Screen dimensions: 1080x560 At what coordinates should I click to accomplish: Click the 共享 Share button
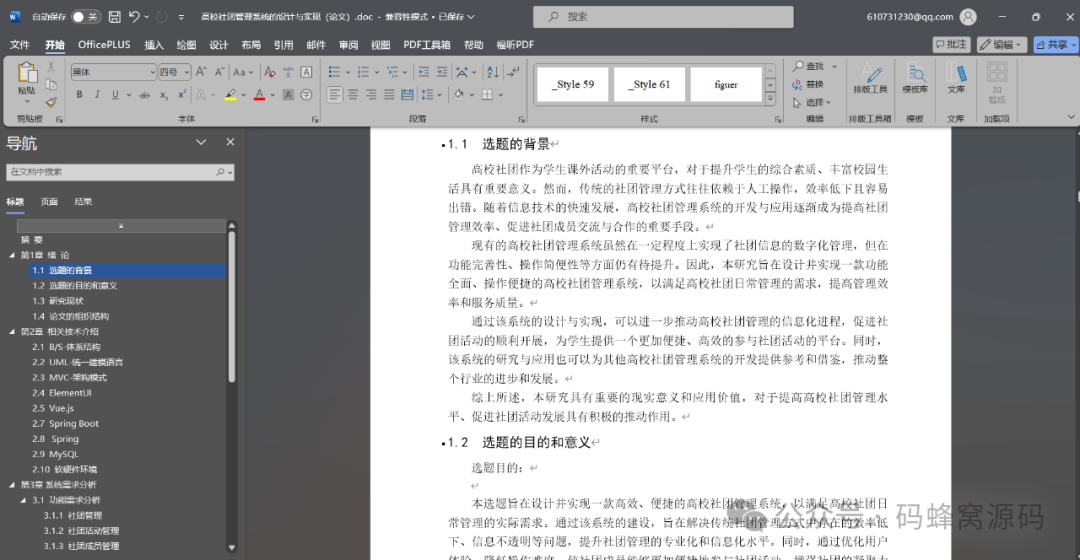coord(1055,45)
